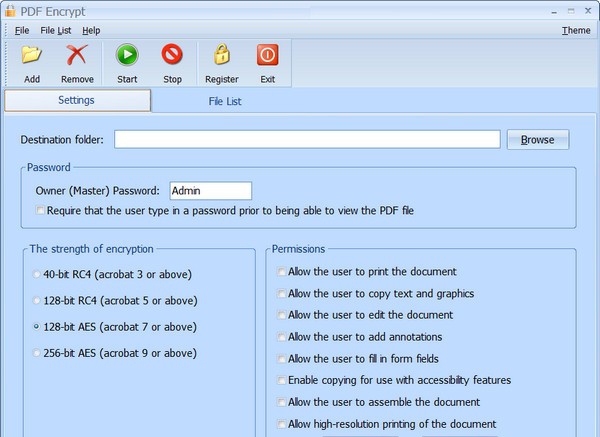This screenshot has width=600, height=437.
Task: Check Allow the user to assemble the document
Action: pos(281,402)
